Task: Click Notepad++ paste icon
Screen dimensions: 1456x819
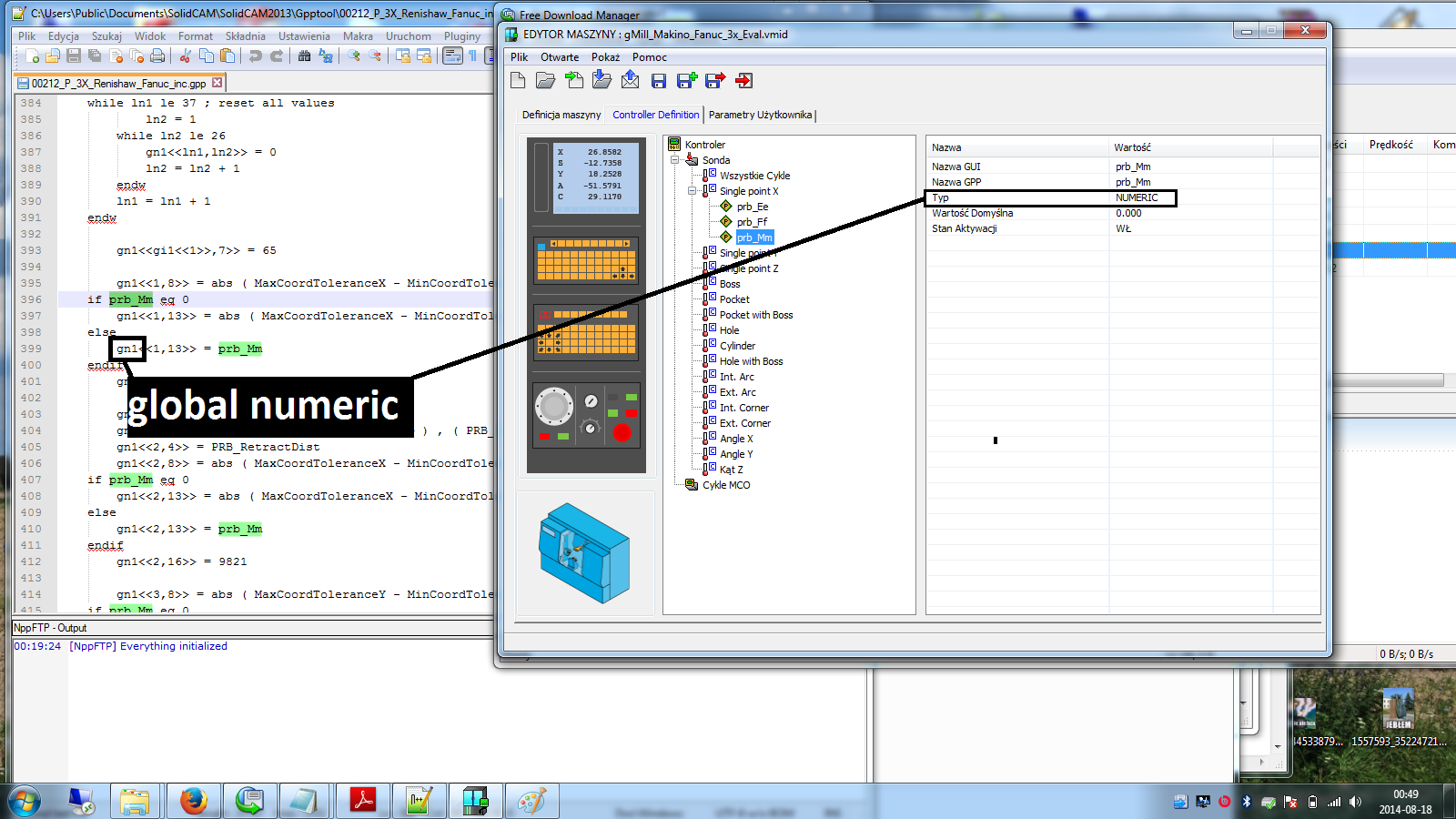Action: tap(227, 56)
